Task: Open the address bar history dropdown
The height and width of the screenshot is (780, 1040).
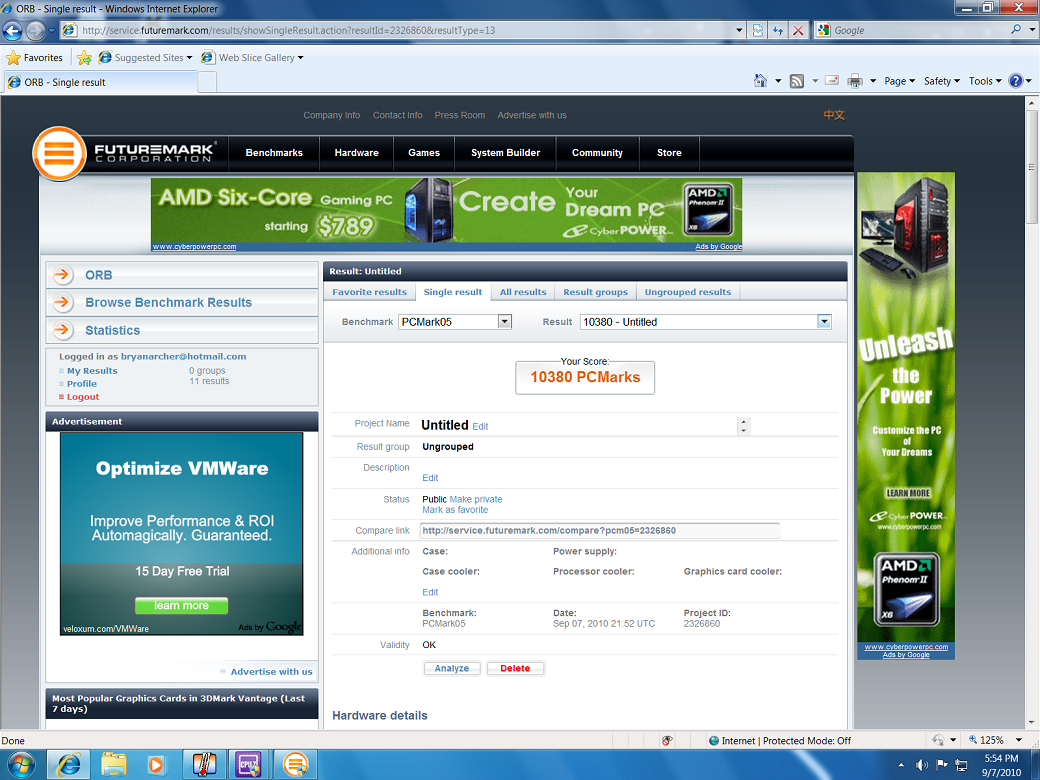Action: [740, 30]
